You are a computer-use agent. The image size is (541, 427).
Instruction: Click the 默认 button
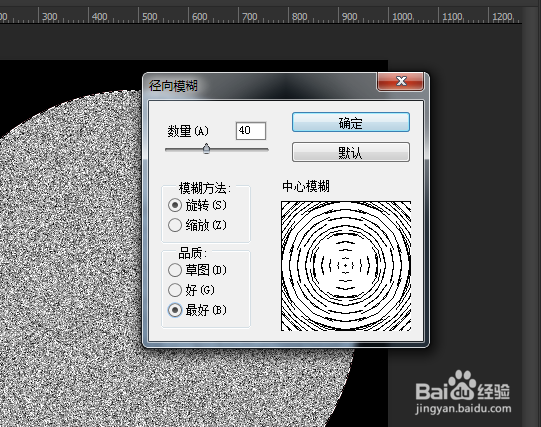coord(351,152)
